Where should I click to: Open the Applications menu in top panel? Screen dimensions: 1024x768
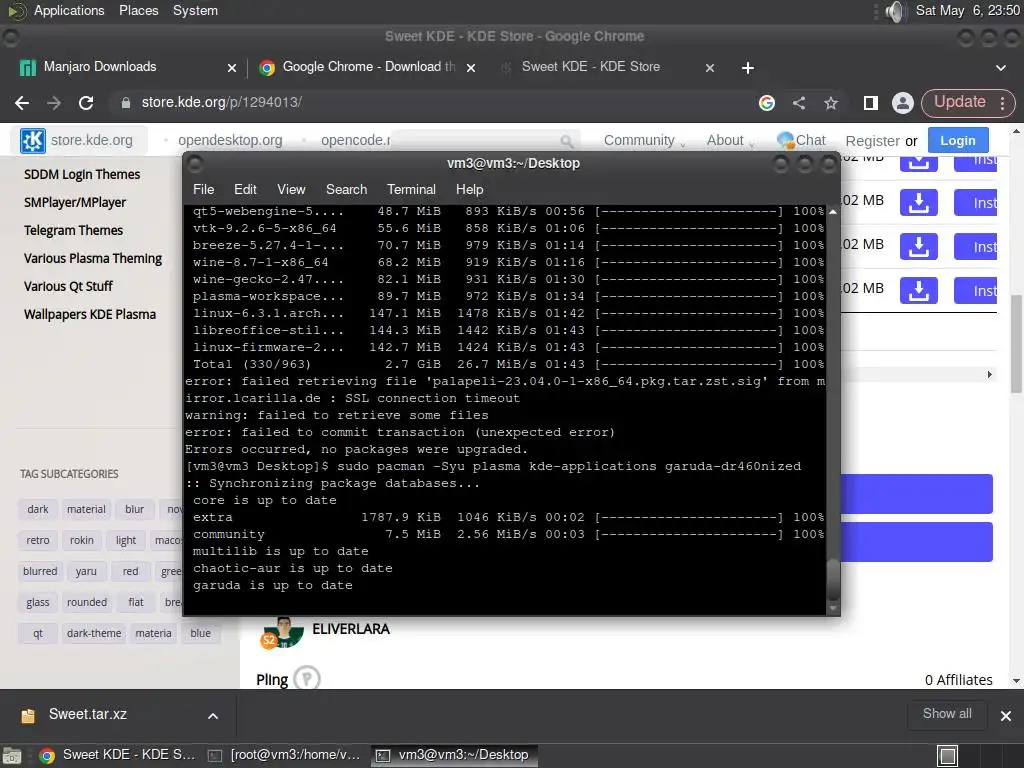click(x=69, y=10)
